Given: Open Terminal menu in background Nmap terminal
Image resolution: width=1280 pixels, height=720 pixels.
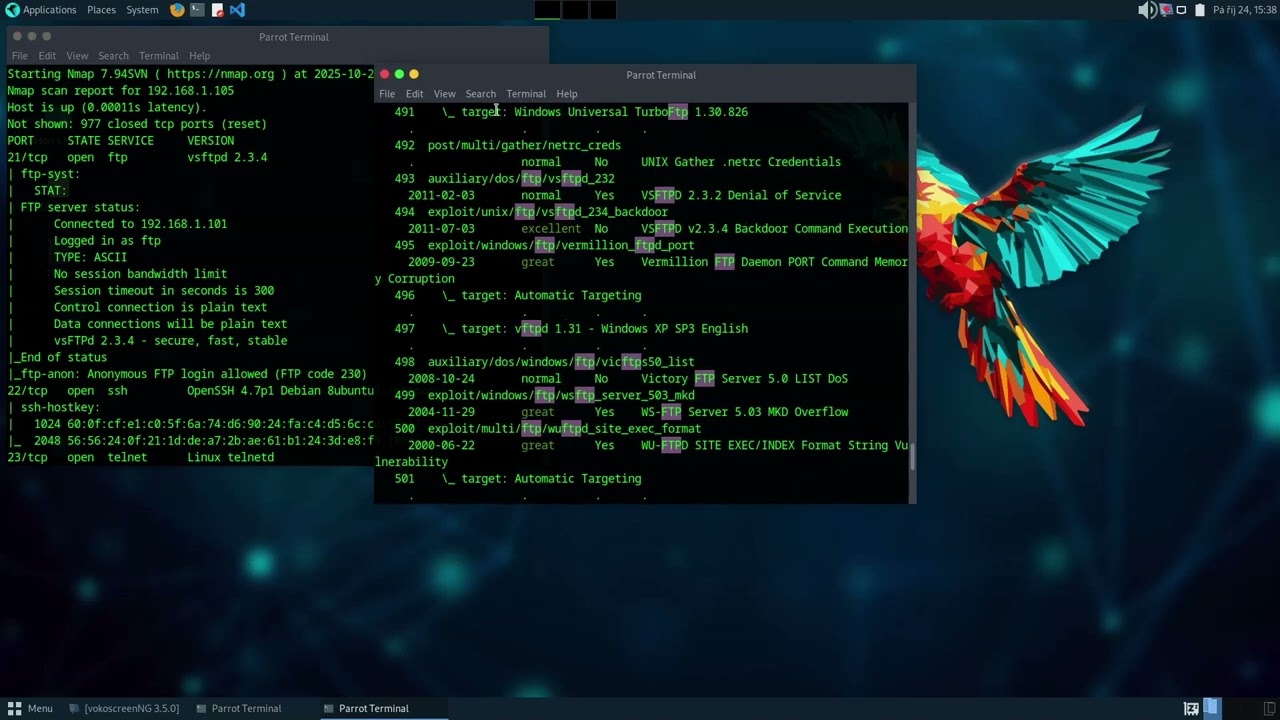Looking at the screenshot, I should (x=159, y=56).
